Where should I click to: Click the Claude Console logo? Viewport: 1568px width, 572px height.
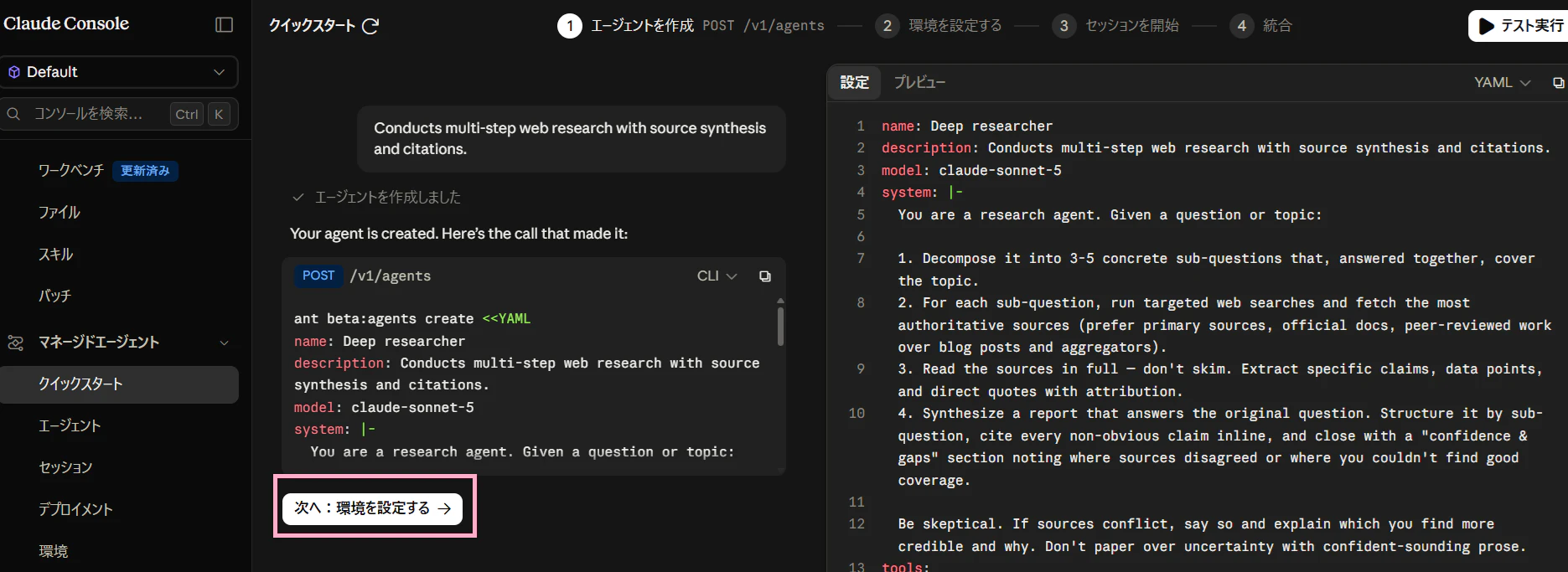click(x=66, y=24)
